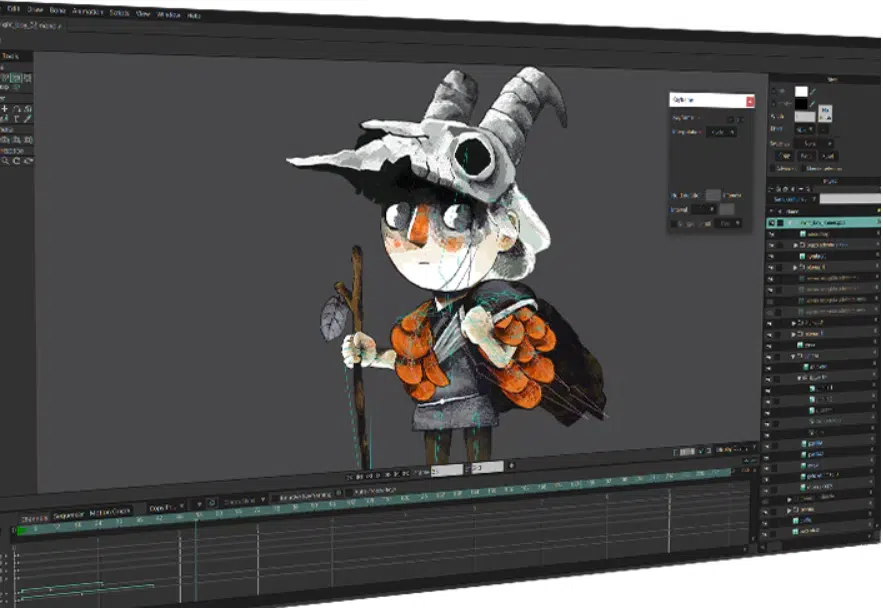Screen dimensions: 883x609
Task: Click the current Frame number field
Action: click(x=447, y=469)
